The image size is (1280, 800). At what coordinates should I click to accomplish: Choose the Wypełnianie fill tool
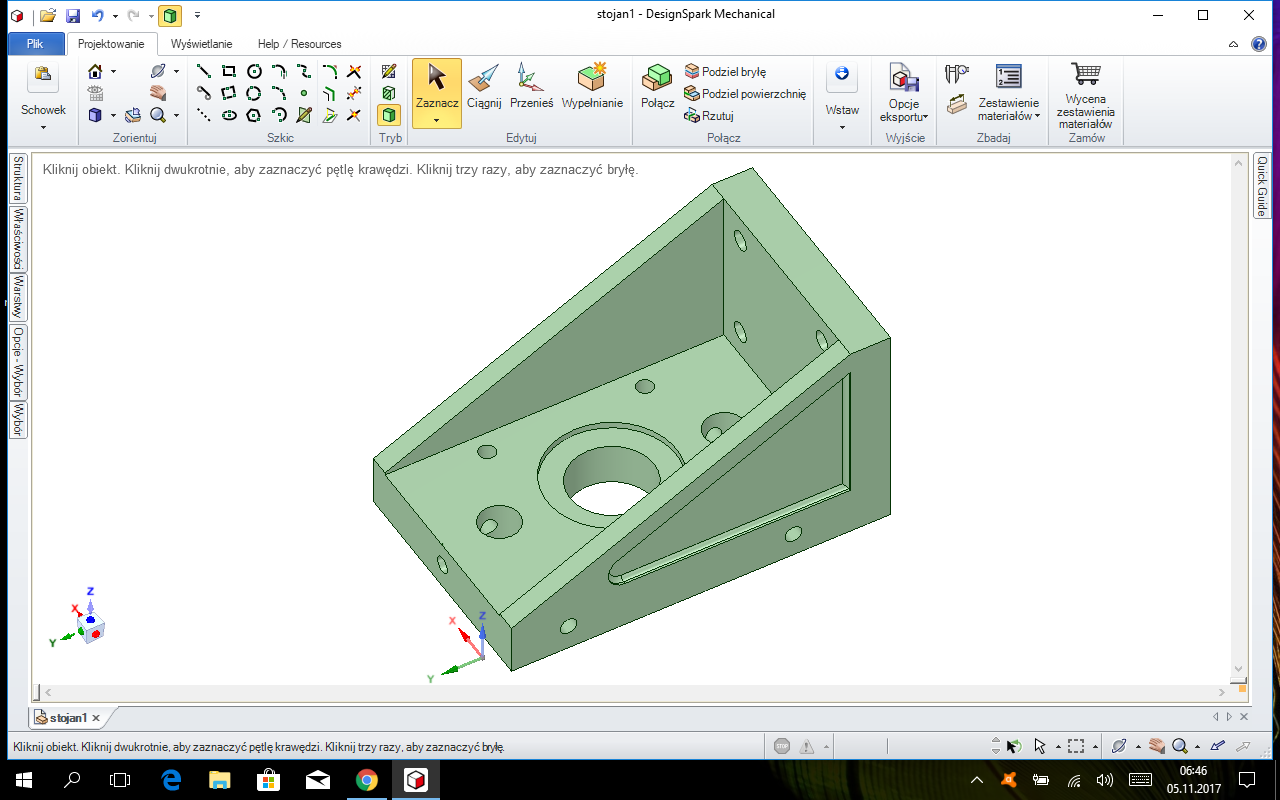[592, 86]
